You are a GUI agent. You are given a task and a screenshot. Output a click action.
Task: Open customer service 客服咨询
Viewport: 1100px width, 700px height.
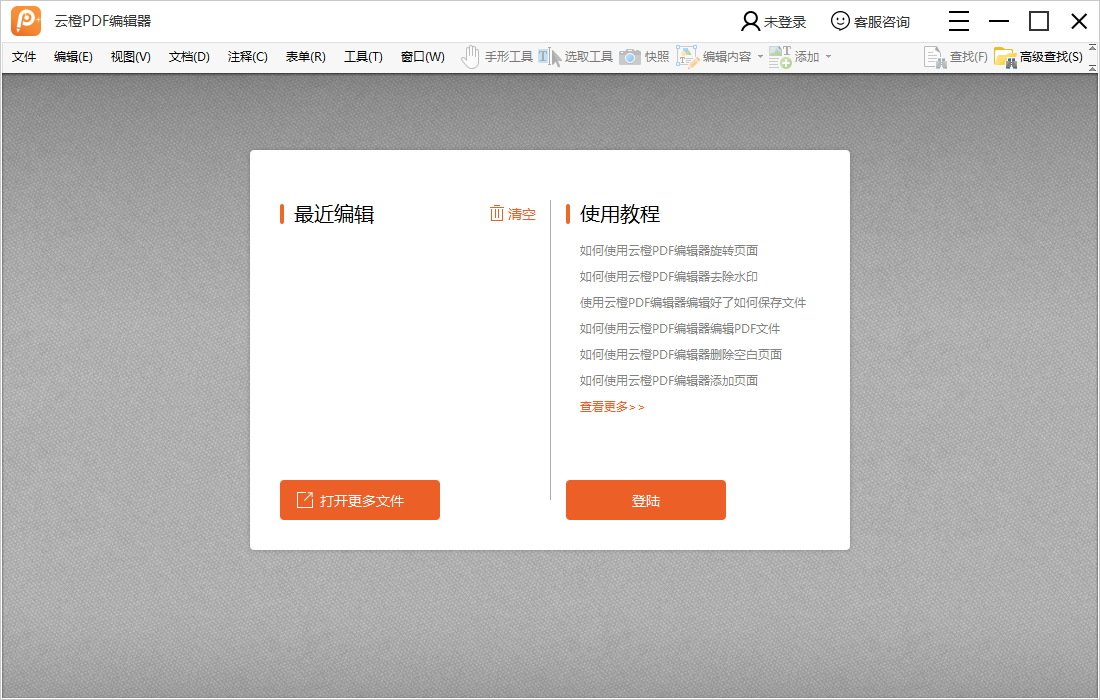[x=870, y=22]
